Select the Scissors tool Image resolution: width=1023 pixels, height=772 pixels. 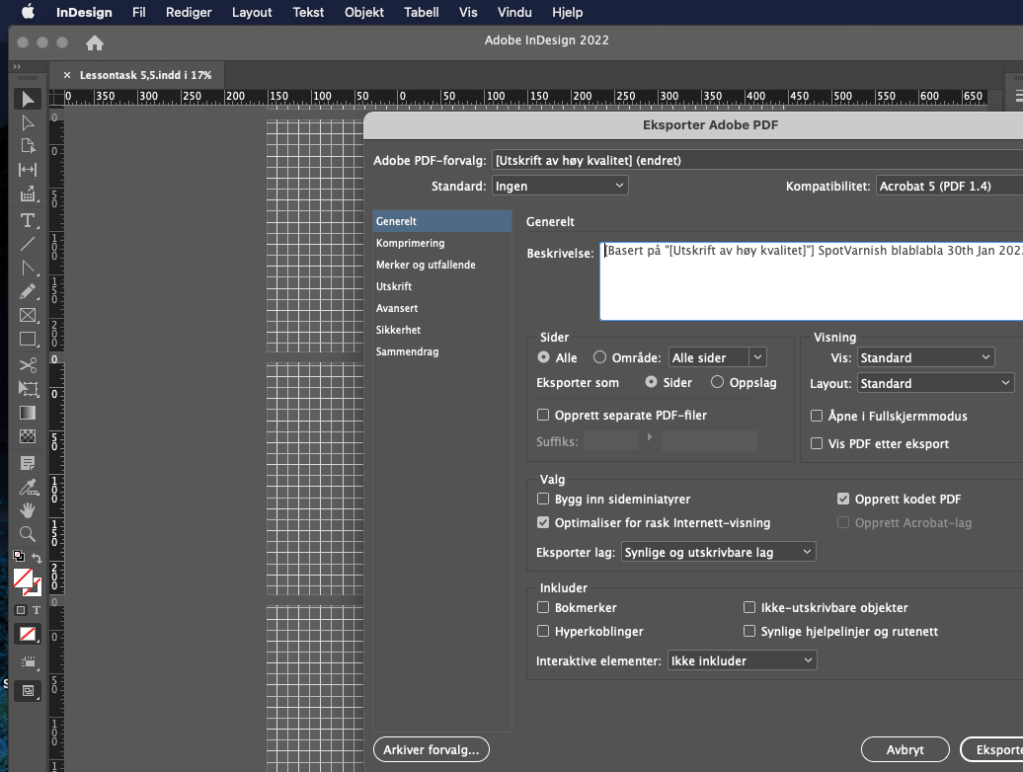pos(28,365)
